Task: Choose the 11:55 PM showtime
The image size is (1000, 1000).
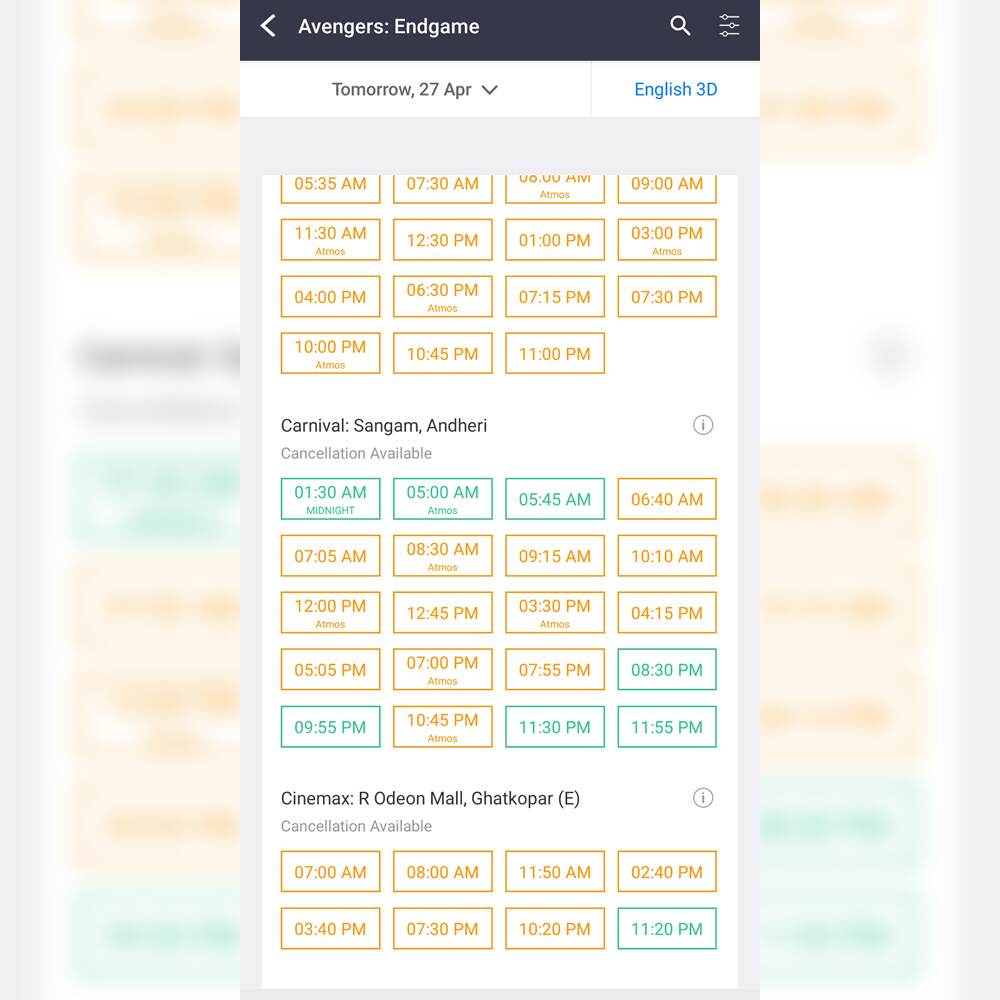Action: pyautogui.click(x=667, y=726)
